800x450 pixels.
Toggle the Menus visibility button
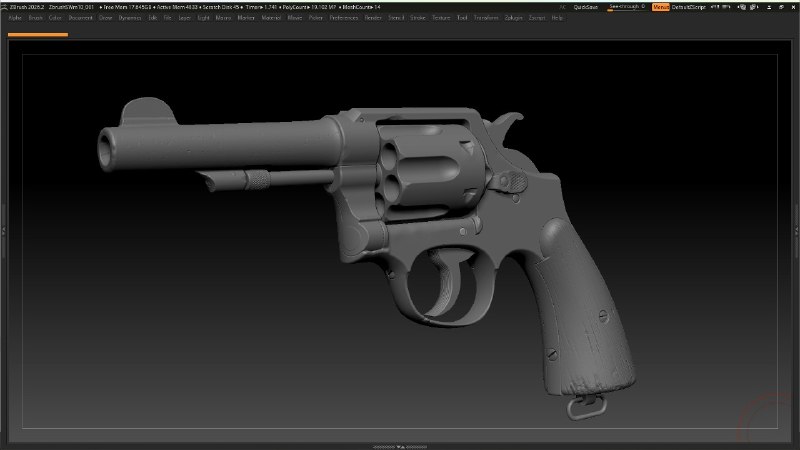[661, 7]
